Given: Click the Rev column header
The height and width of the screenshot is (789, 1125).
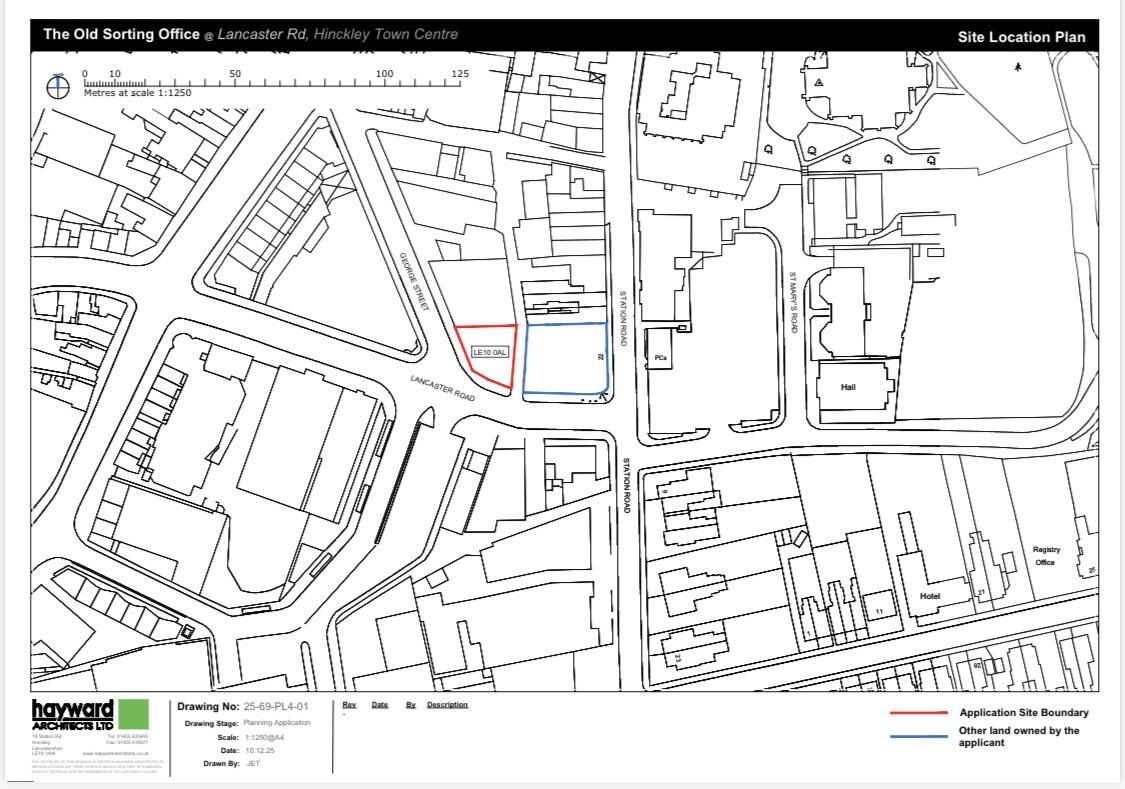Looking at the screenshot, I should (349, 705).
